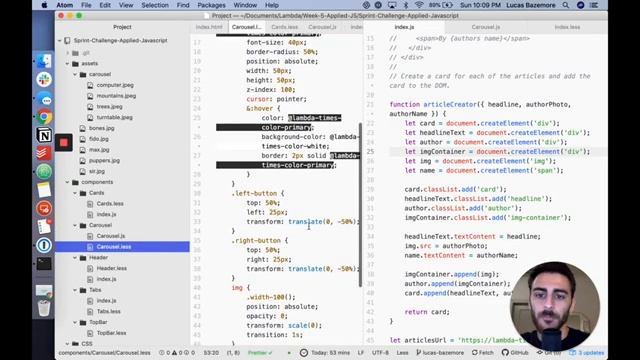Open the AirPlay display menu
This screenshot has height=360, width=640.
tap(392, 5)
